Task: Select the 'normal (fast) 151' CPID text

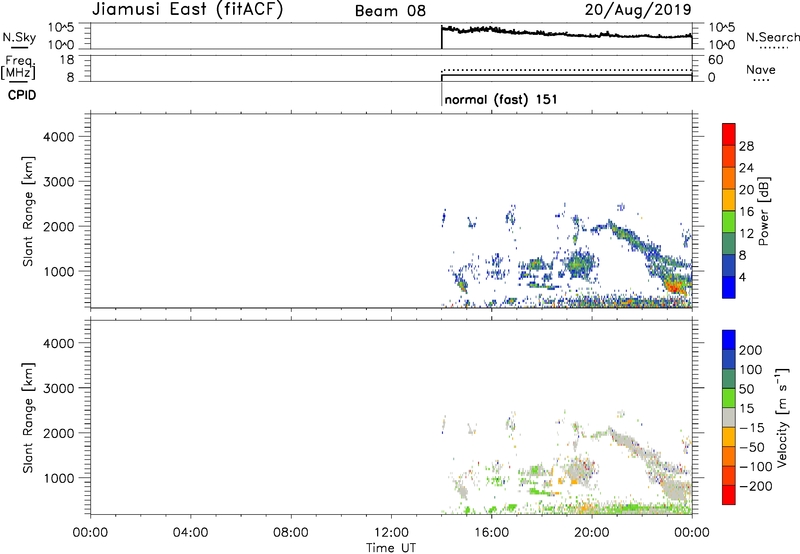Action: pos(501,99)
